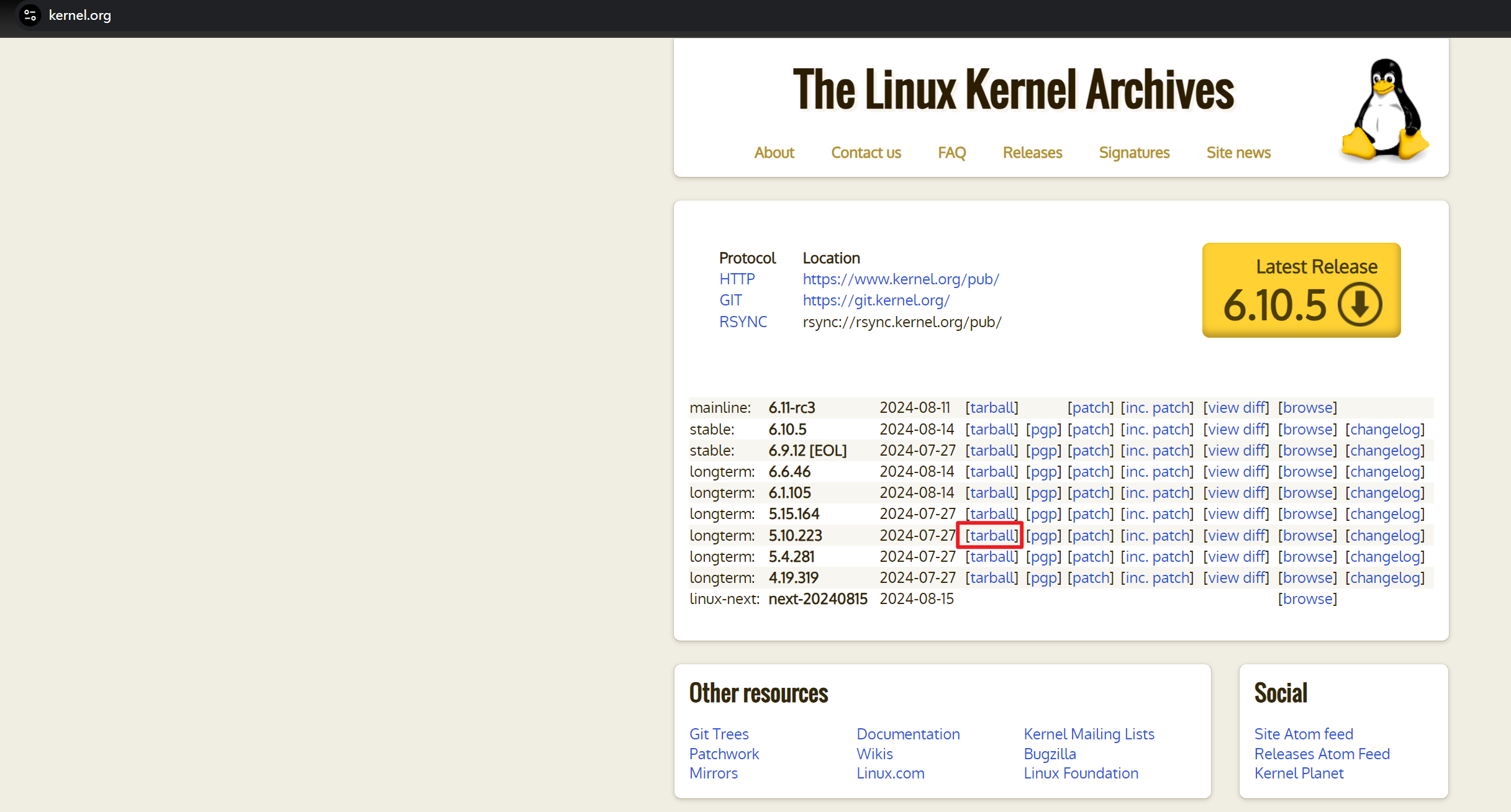Download tarball for longterm 5.10.223
Screen dimensions: 1511x812
992,536
